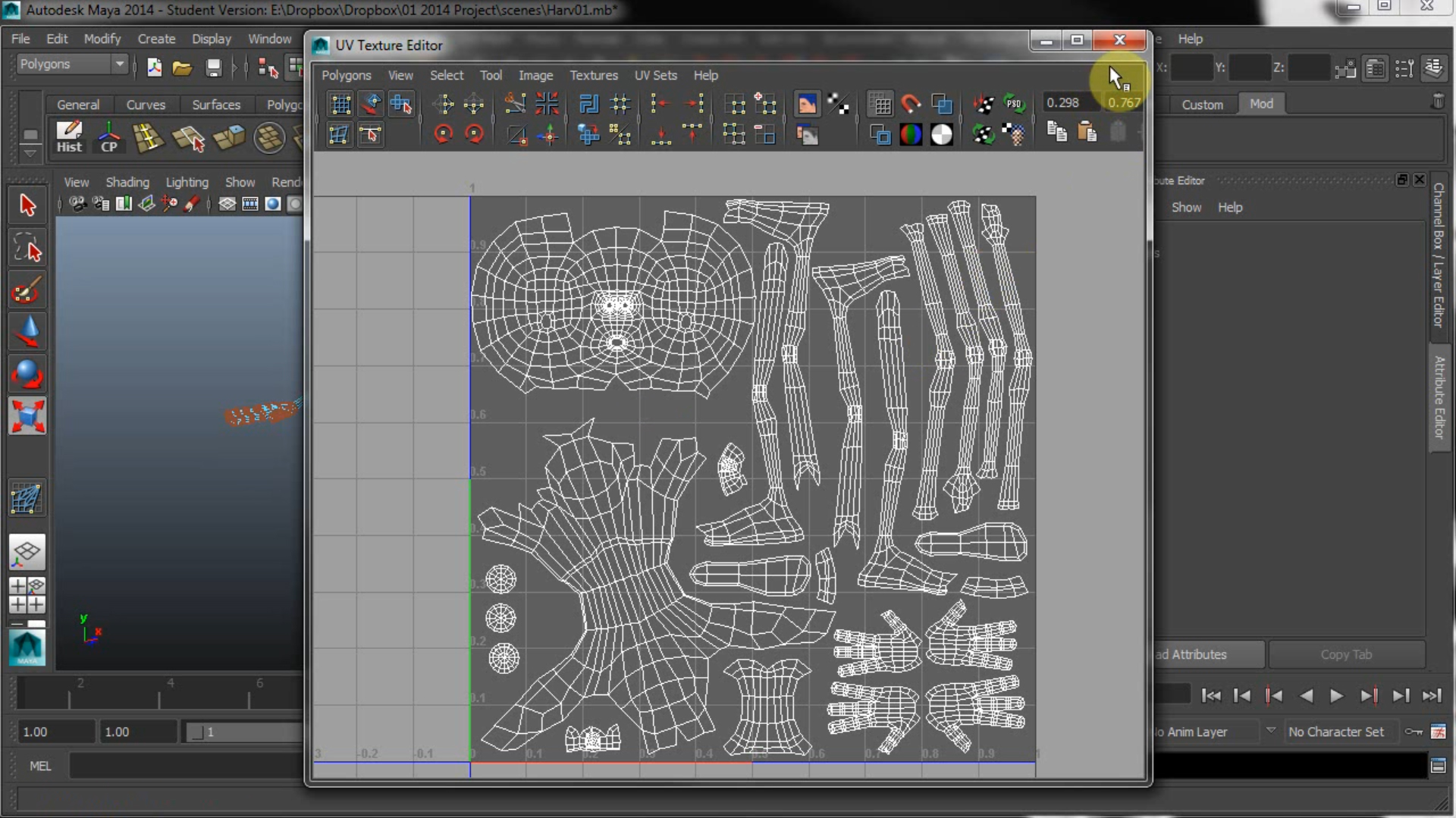Click the PSD network update icon
Screen dimensions: 1456x818
(x=1014, y=104)
